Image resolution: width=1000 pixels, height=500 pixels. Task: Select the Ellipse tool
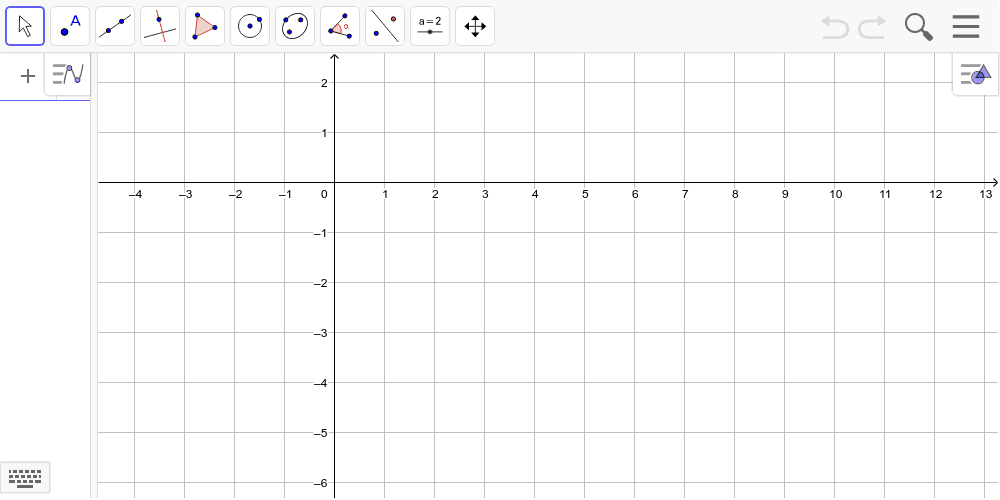(x=295, y=26)
